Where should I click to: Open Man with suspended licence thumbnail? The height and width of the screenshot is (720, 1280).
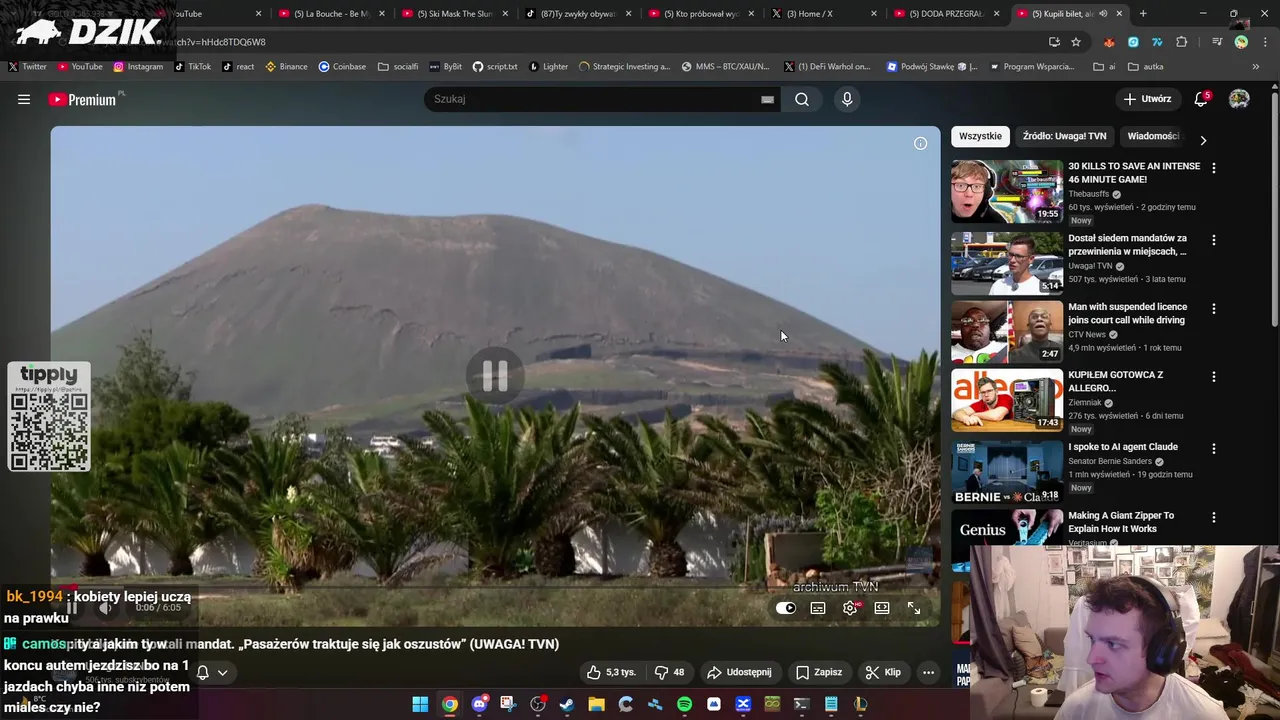(x=1006, y=331)
